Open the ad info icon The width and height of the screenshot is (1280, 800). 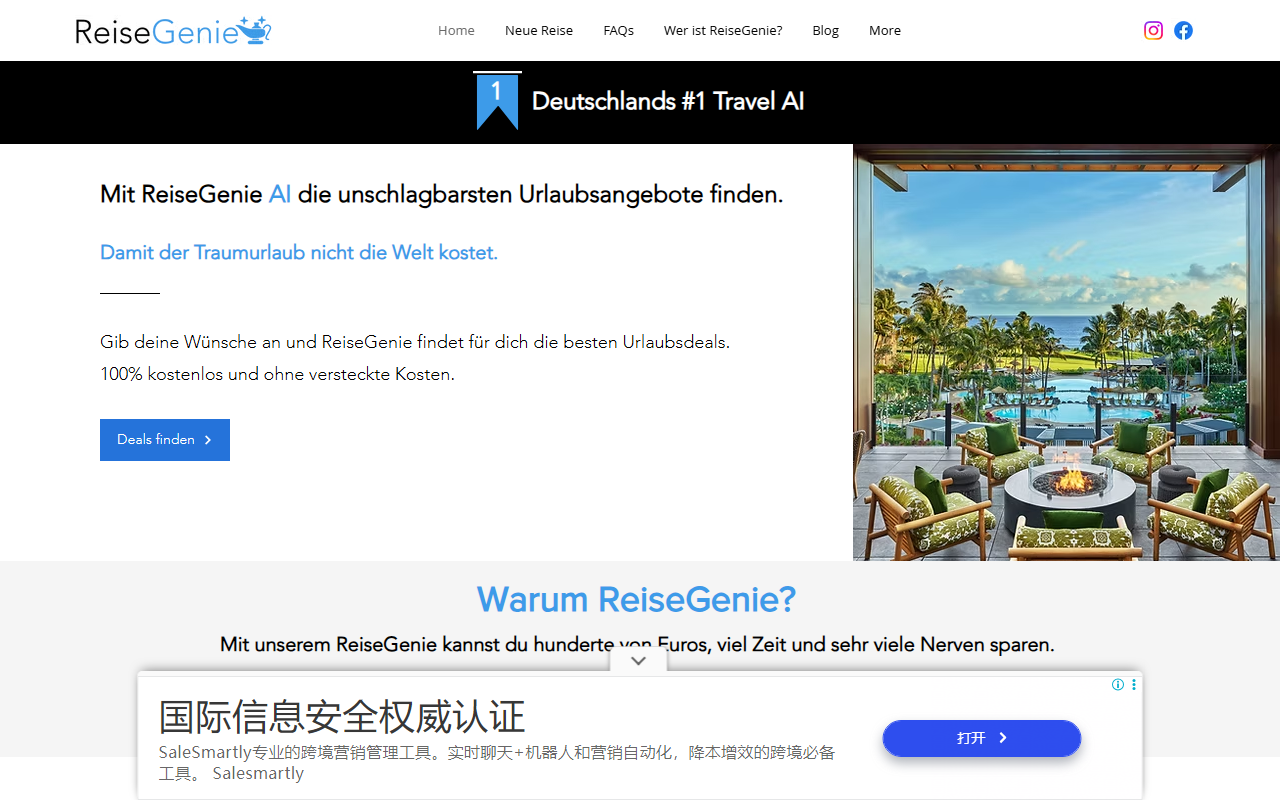click(1118, 685)
